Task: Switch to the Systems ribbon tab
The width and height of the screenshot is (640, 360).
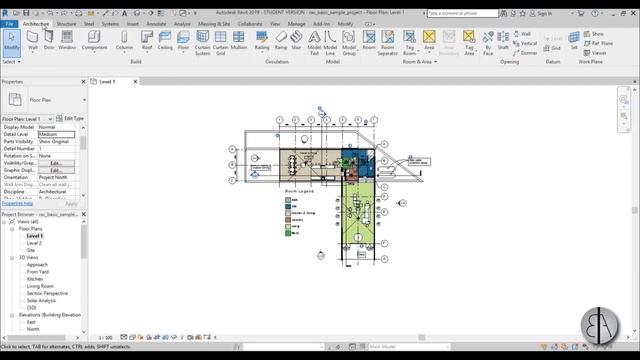Action: point(110,24)
